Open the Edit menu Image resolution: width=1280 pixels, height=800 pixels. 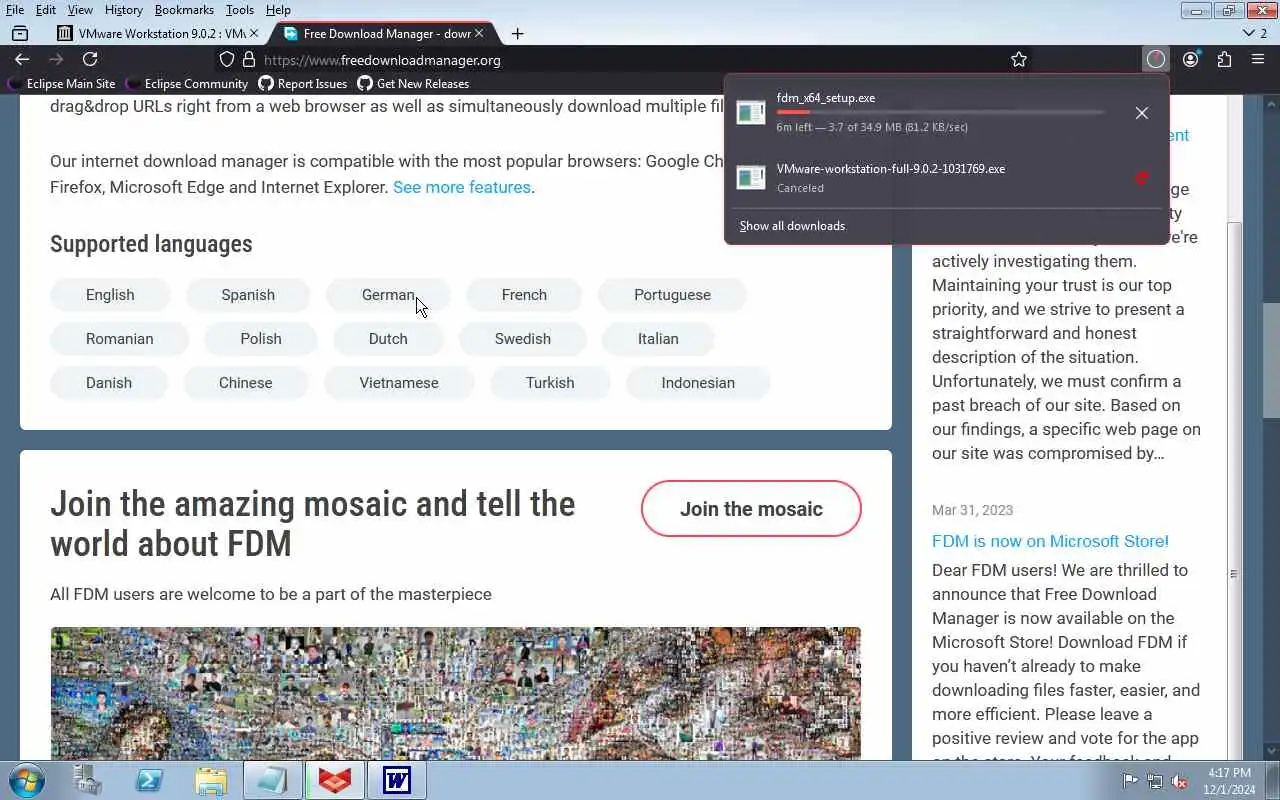tap(46, 10)
